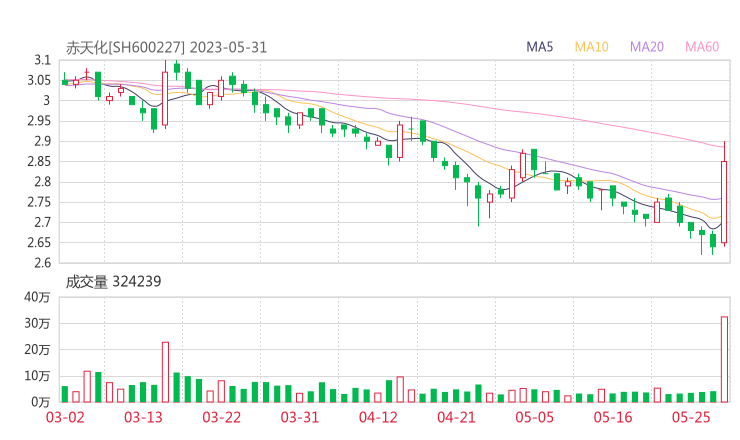Select the MA60 legend label
This screenshot has width=740, height=440.
point(702,47)
